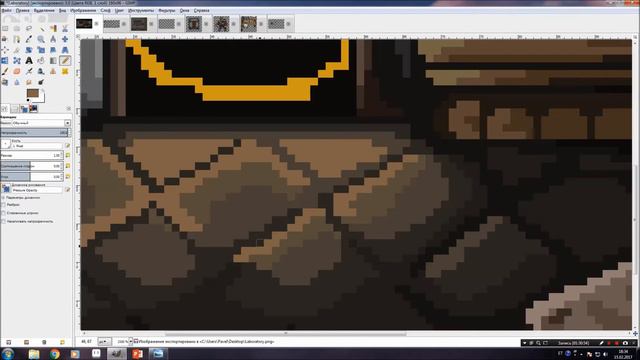Select the Scissors Select tool
640x360 pixels.
[65, 29]
